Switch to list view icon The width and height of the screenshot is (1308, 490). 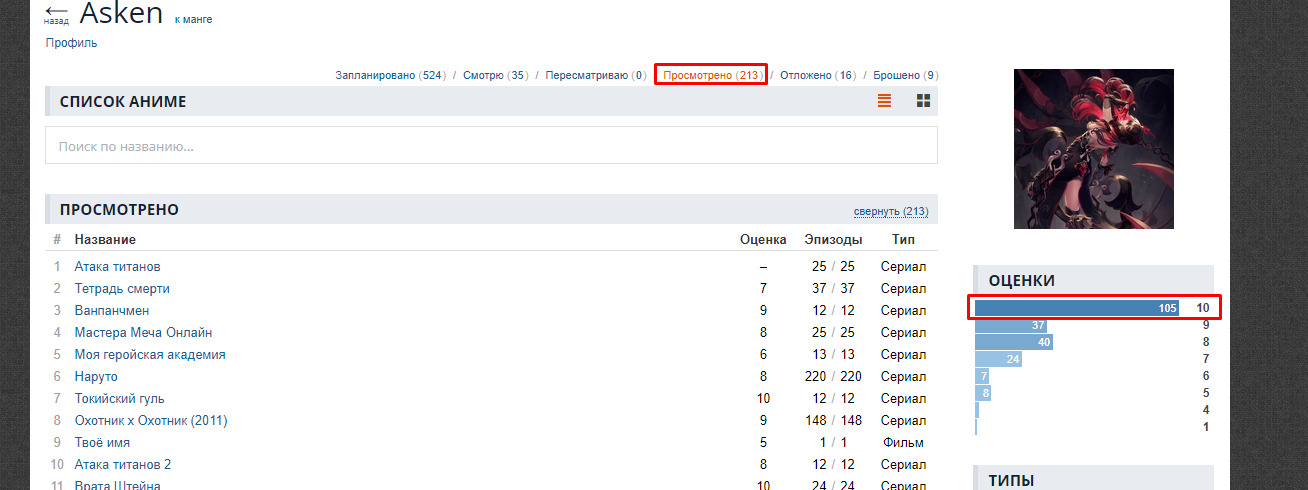click(x=884, y=101)
